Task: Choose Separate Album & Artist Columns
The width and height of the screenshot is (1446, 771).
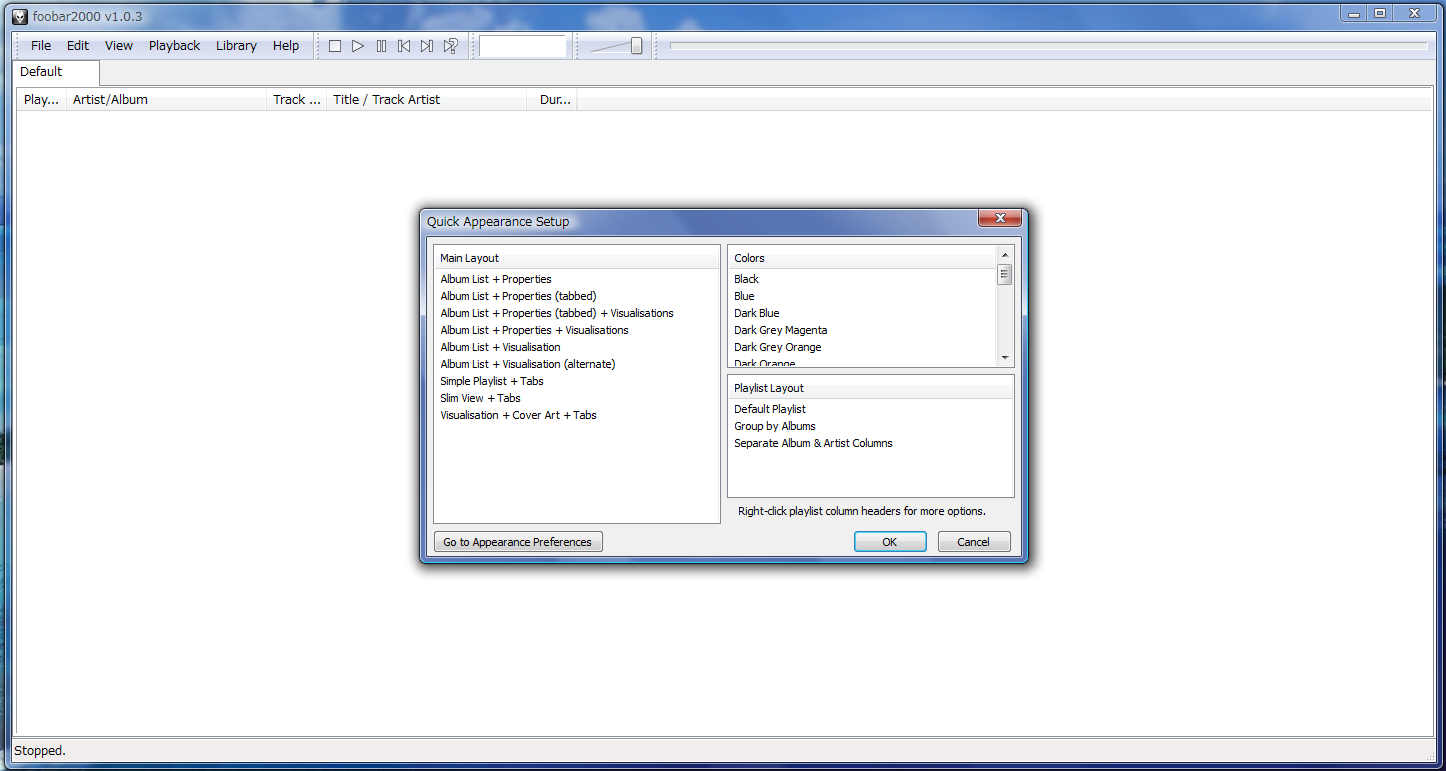Action: pos(814,443)
